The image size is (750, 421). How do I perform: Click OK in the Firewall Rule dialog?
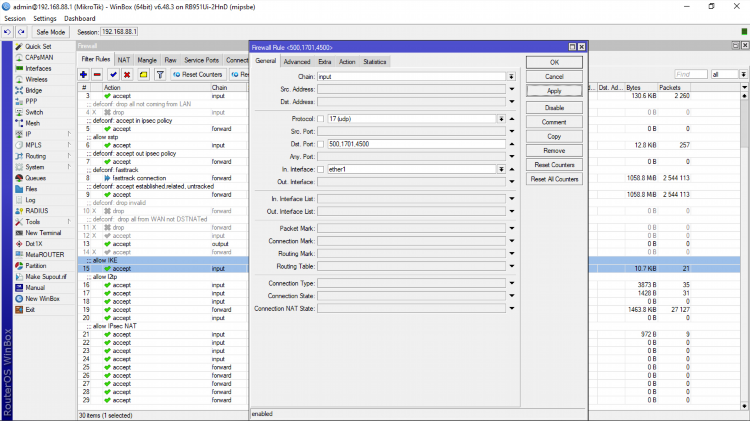pos(554,62)
